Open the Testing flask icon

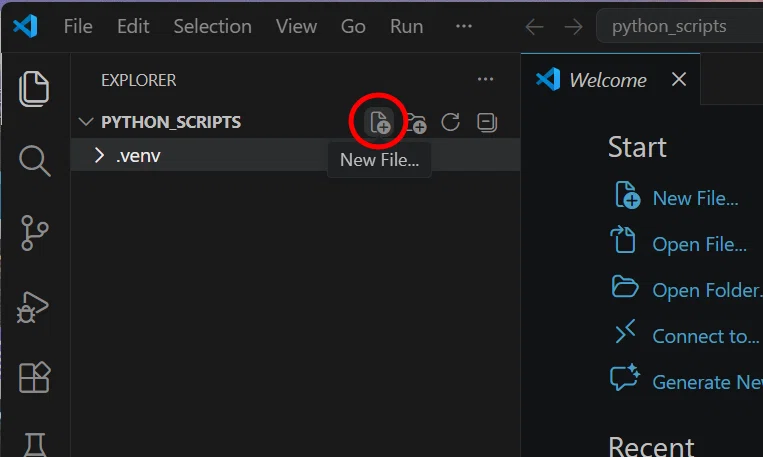[x=35, y=444]
